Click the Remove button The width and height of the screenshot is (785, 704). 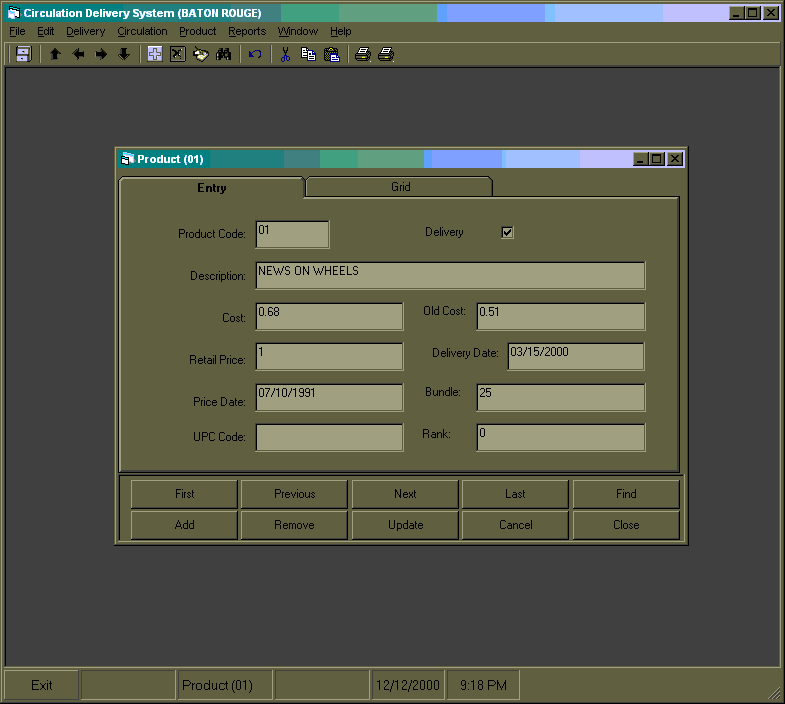click(x=294, y=525)
